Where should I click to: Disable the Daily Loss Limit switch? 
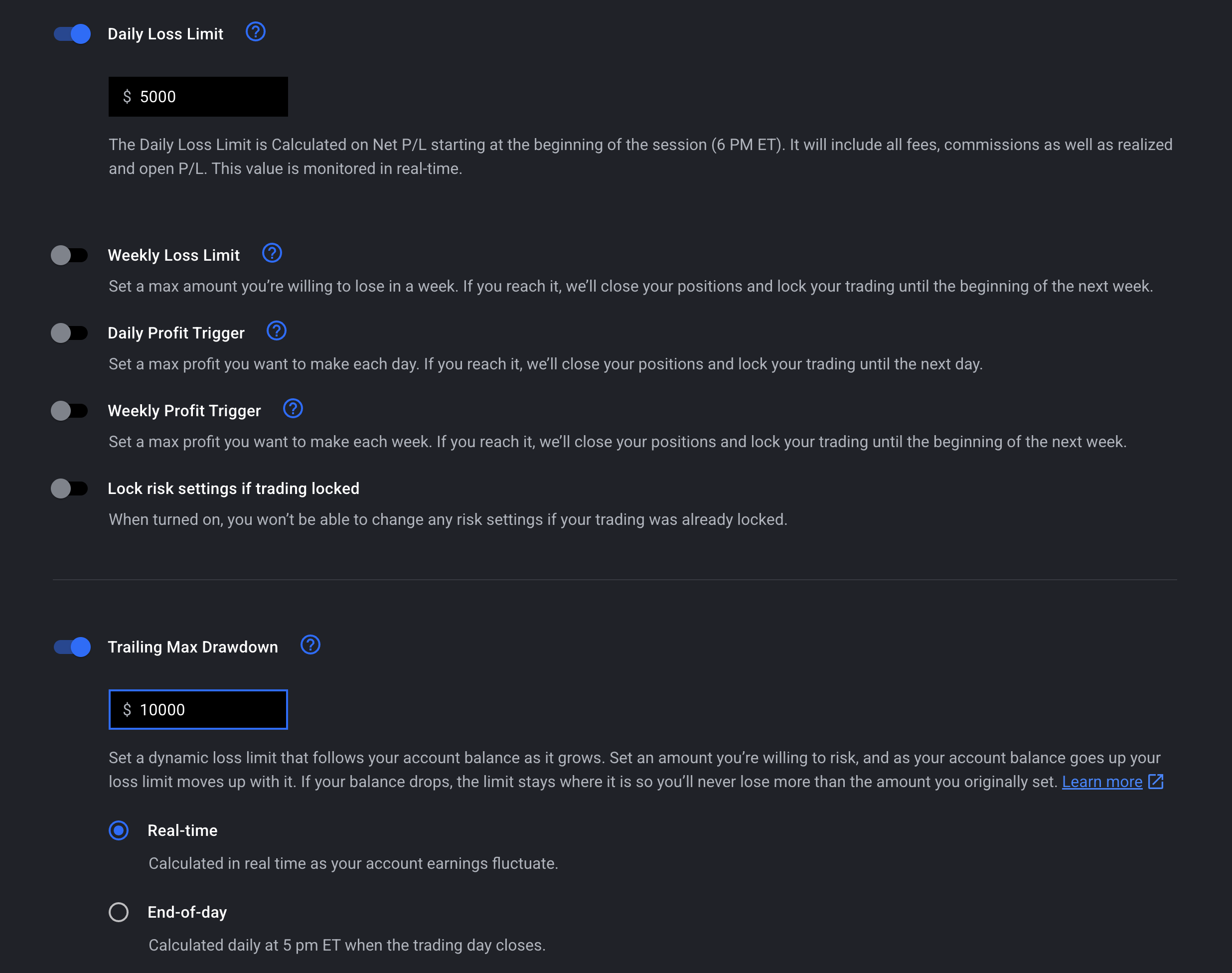[x=72, y=33]
